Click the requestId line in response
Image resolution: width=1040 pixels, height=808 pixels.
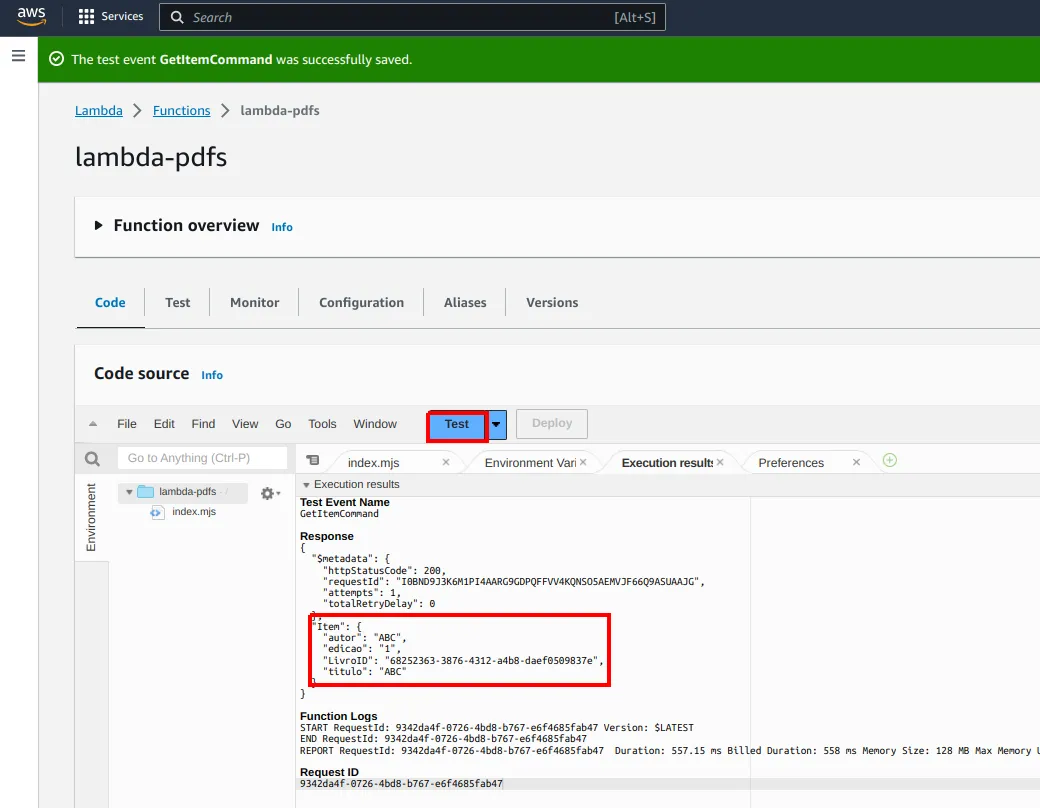[513, 582]
